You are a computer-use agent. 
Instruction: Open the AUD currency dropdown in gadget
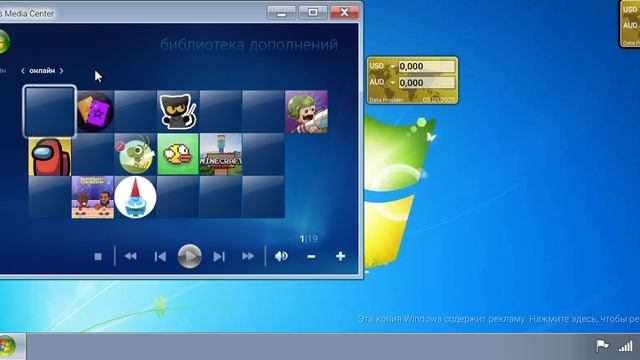pyautogui.click(x=392, y=83)
